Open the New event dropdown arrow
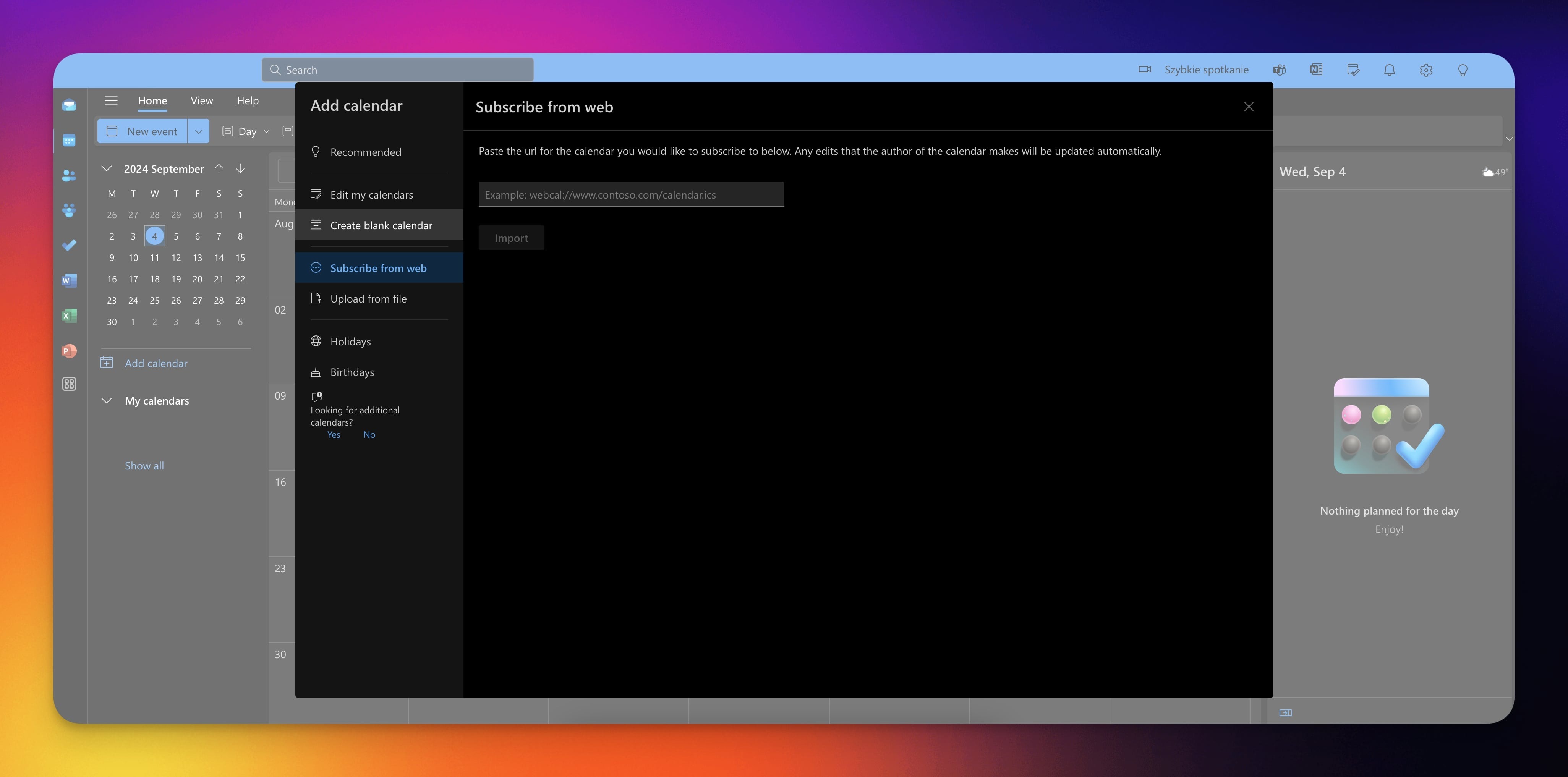 click(x=198, y=131)
